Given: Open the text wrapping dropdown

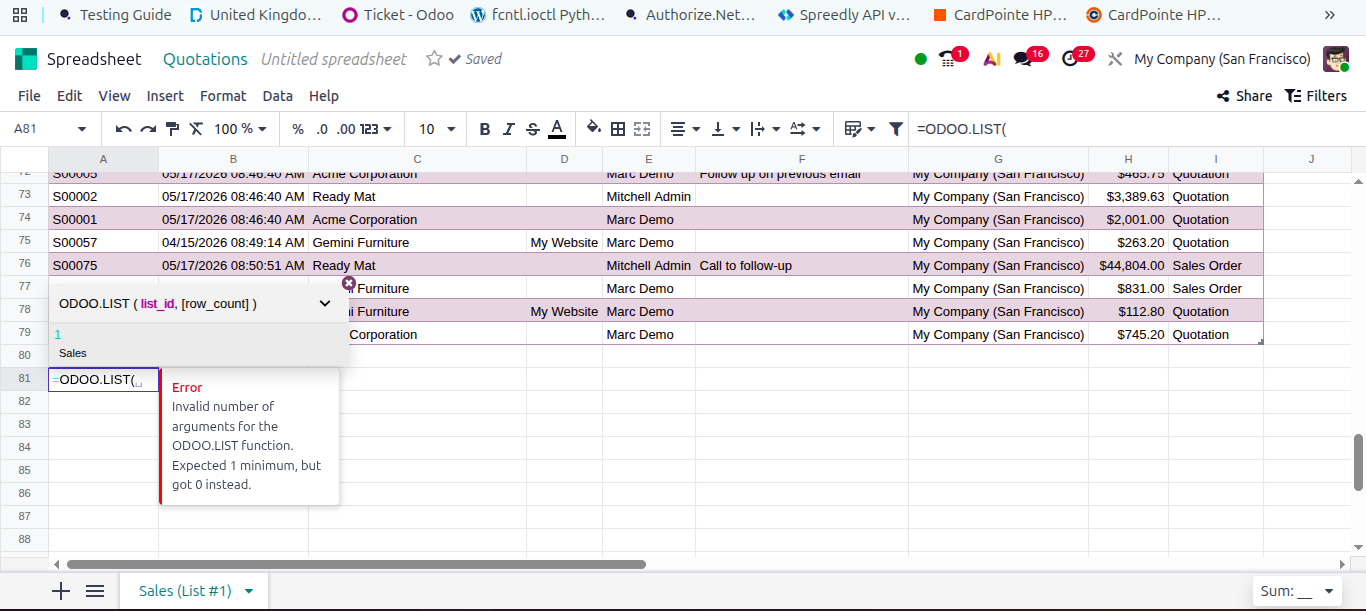Looking at the screenshot, I should 764,129.
